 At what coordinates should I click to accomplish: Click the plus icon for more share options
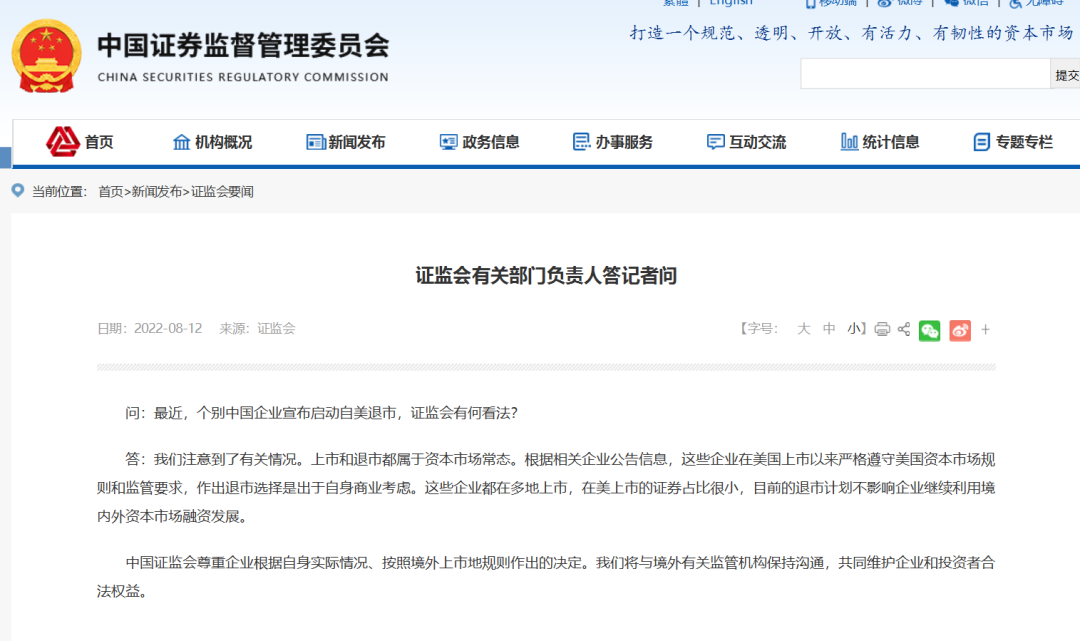(986, 329)
